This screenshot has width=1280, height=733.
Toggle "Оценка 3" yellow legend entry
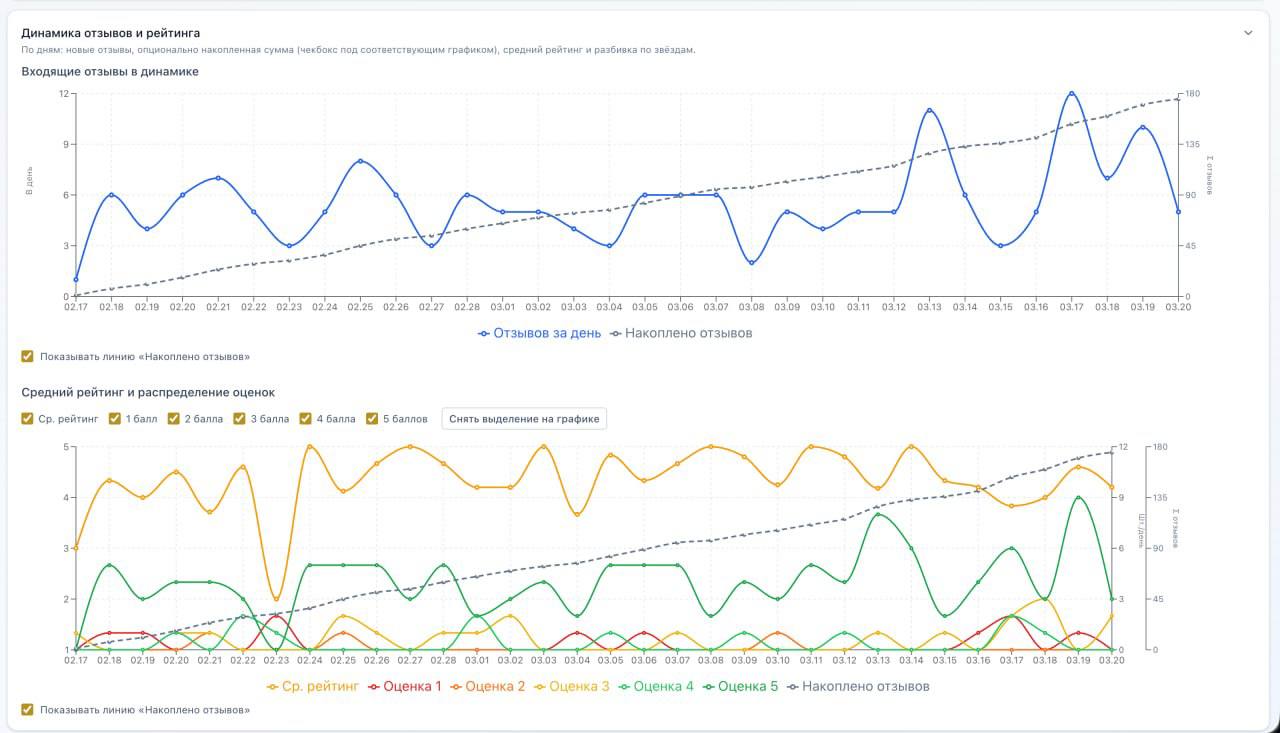pyautogui.click(x=574, y=687)
